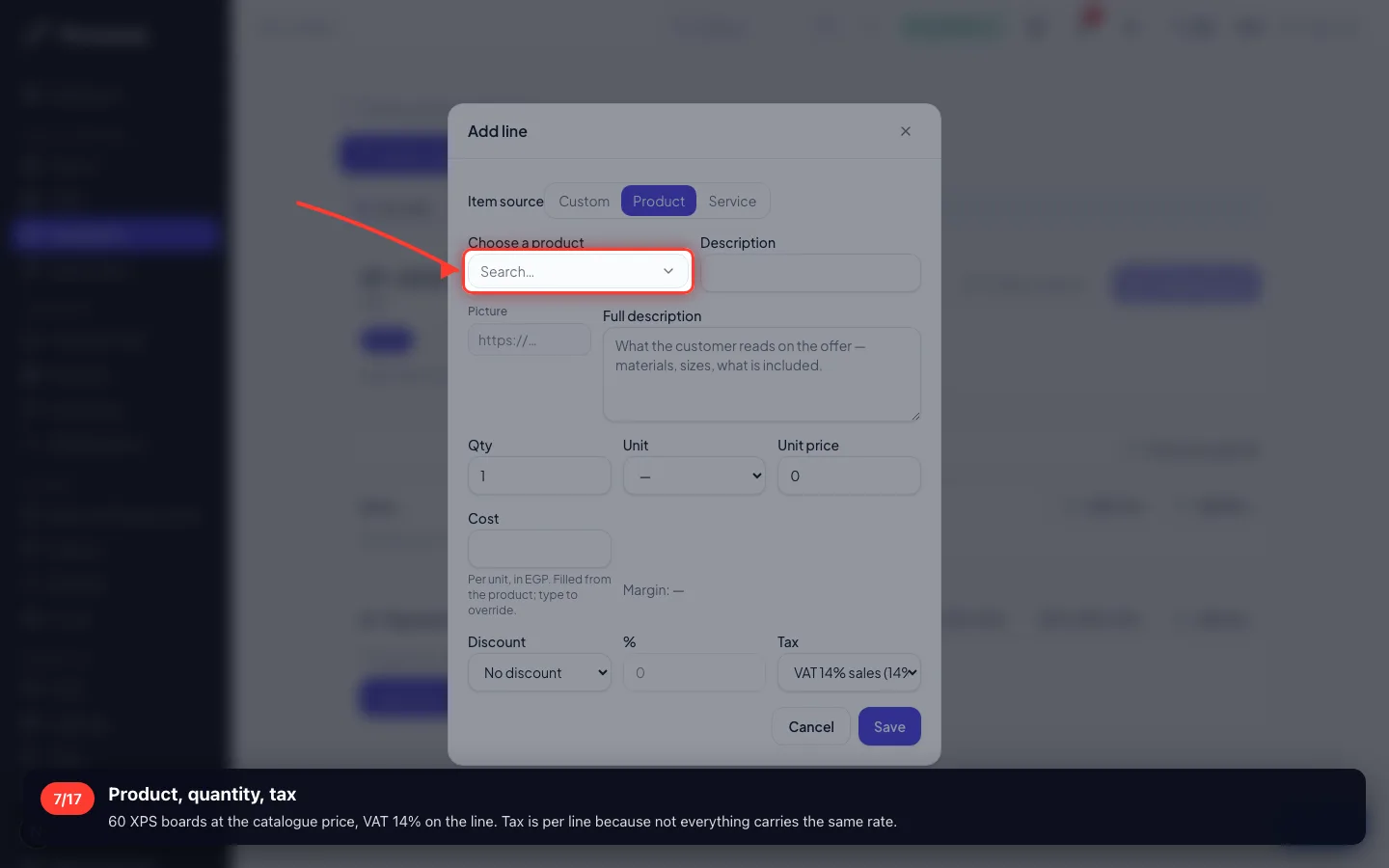Screen dimensions: 1389x868
Task: Click the Qty field showing 1
Action: 539,475
